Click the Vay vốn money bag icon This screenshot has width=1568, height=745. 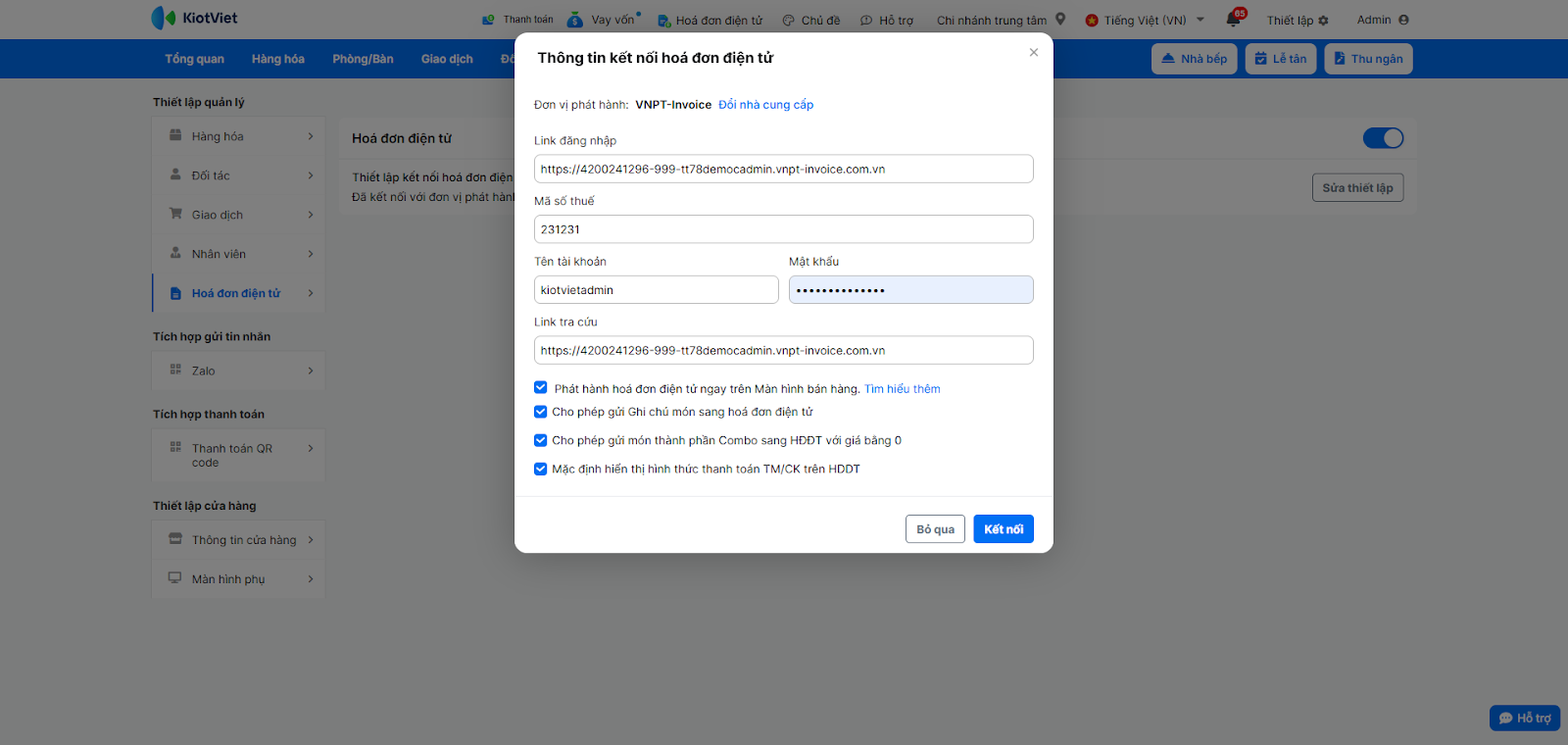click(x=575, y=20)
